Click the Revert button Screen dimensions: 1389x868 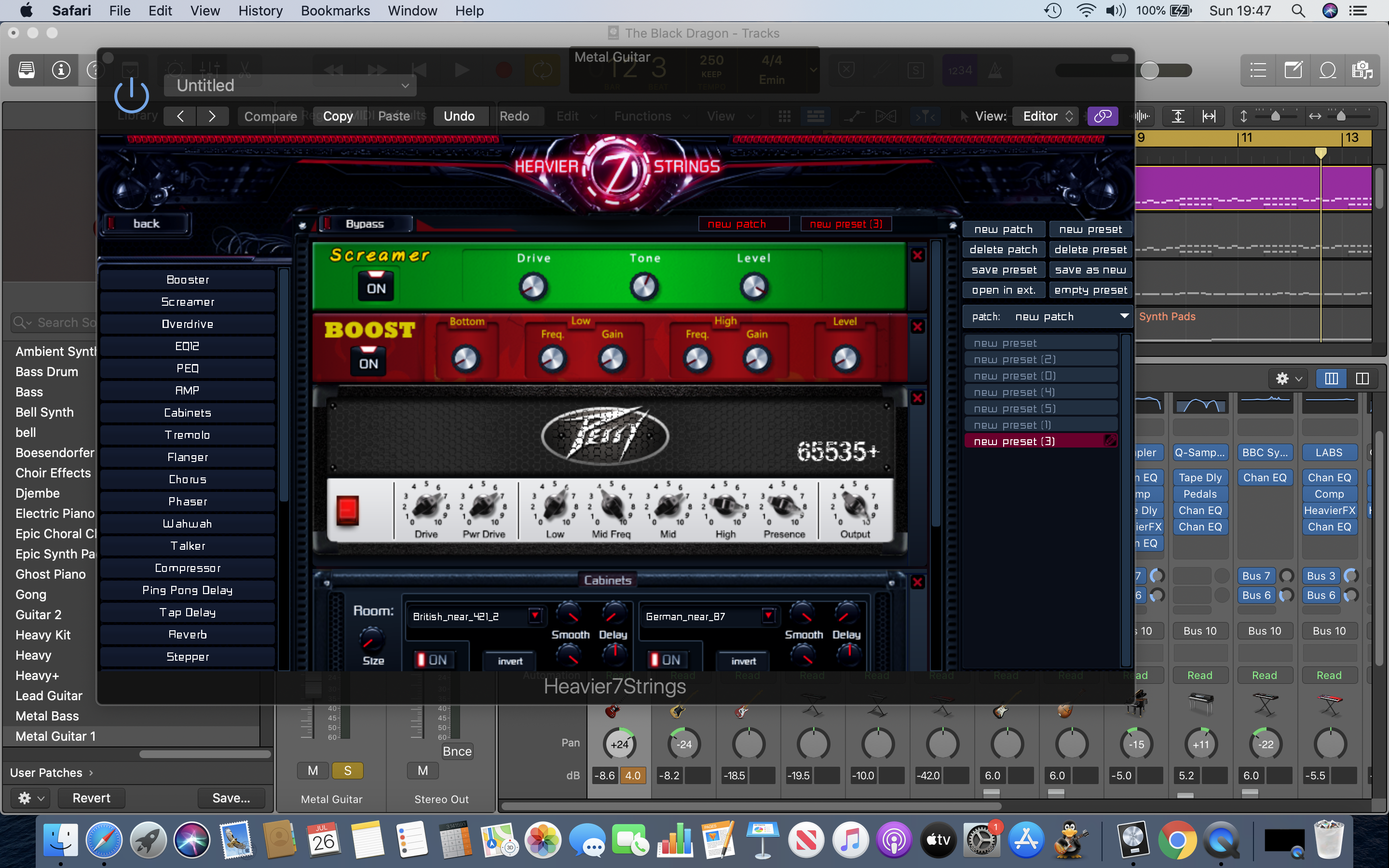click(91, 798)
